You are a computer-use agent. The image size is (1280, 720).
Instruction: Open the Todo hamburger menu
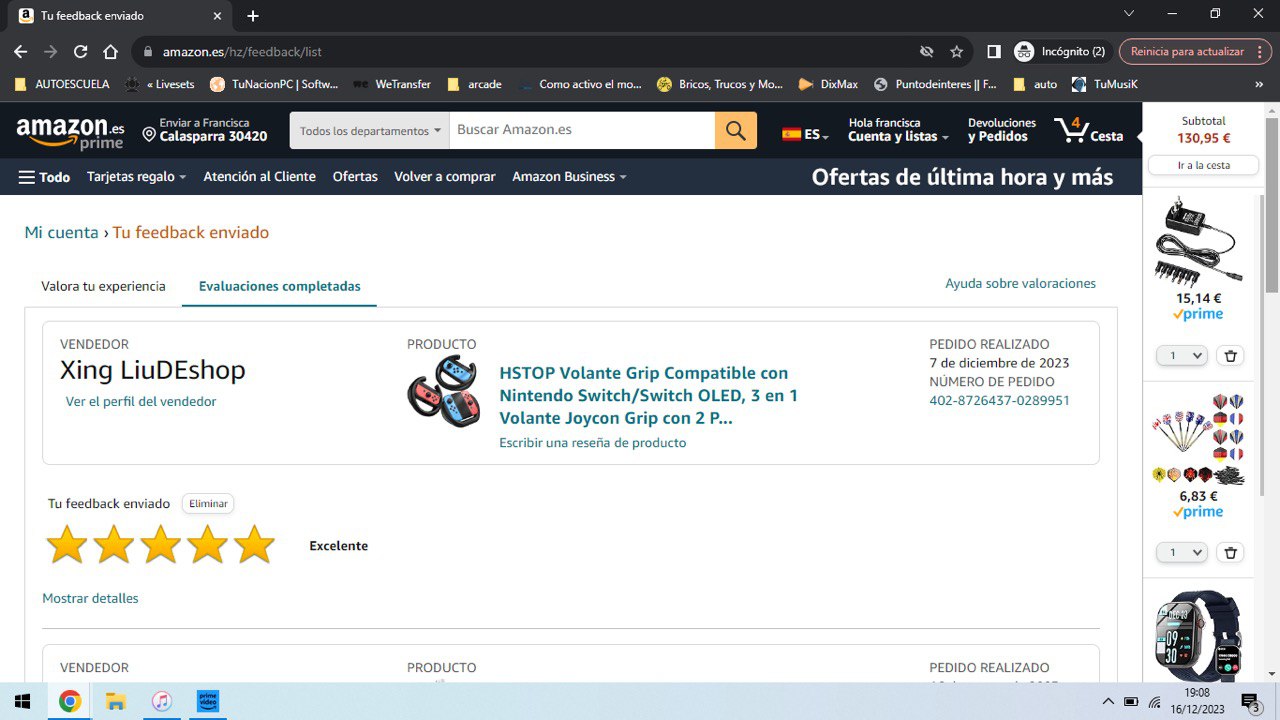(x=44, y=177)
